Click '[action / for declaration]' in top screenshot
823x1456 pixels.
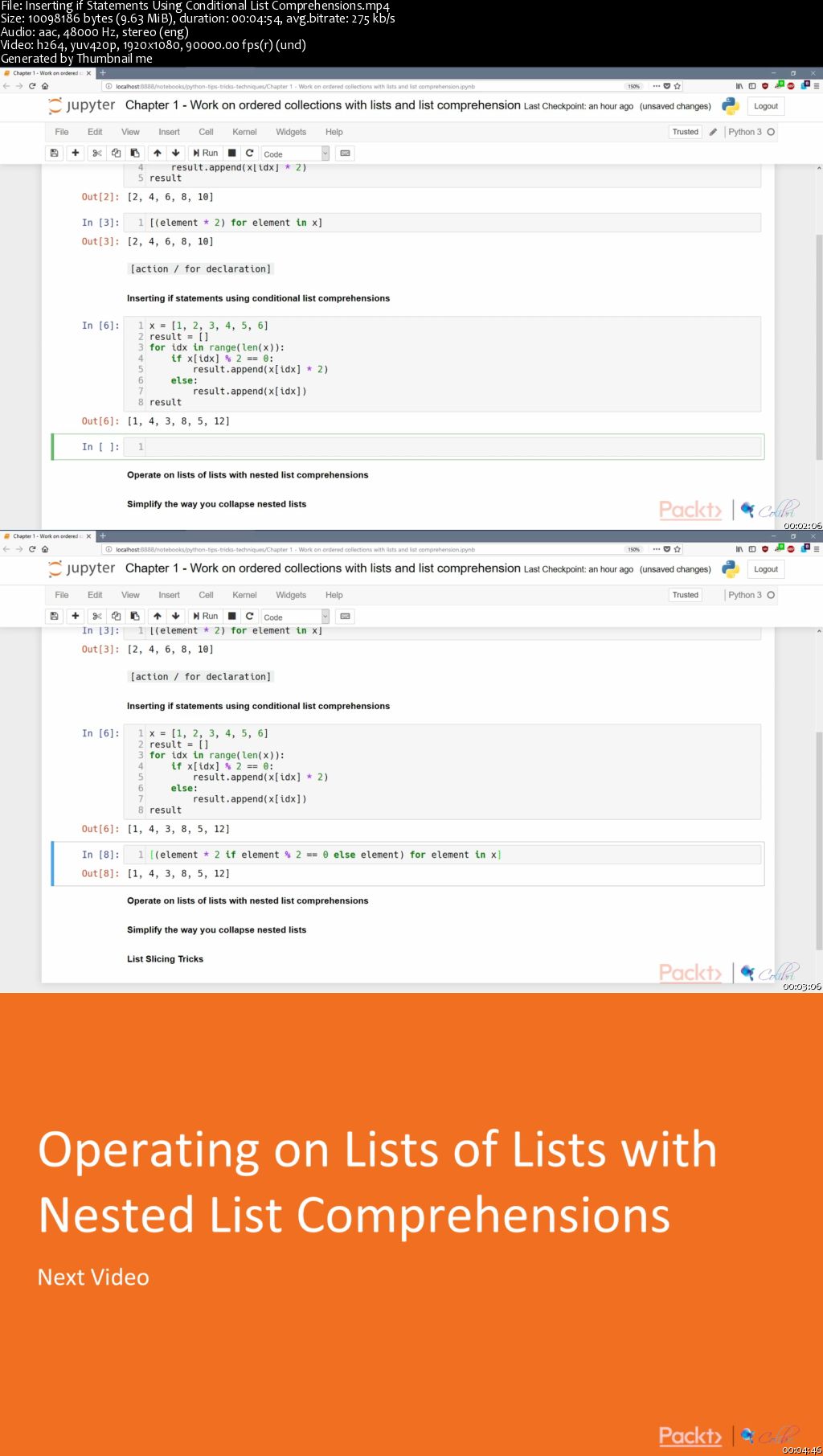(x=201, y=269)
